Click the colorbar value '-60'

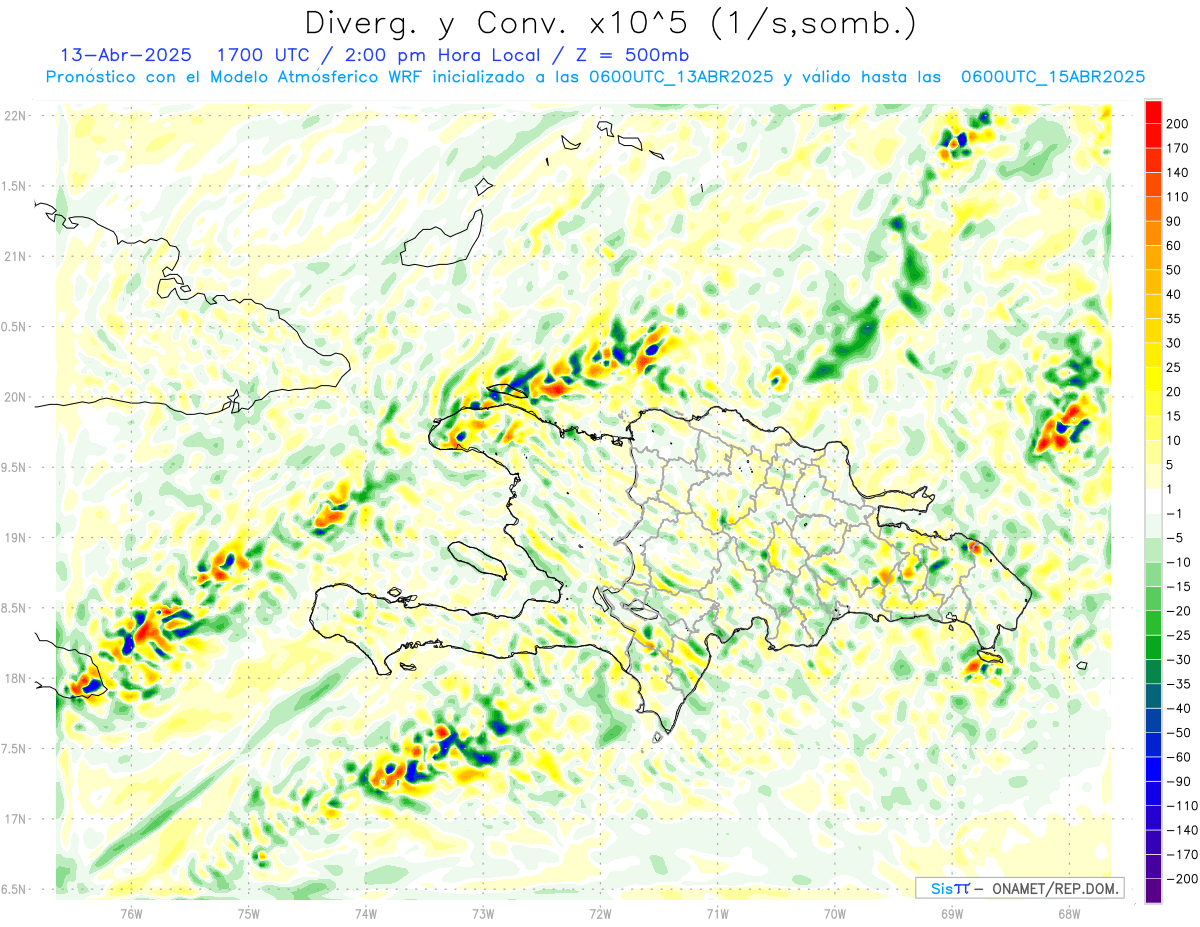click(1180, 758)
